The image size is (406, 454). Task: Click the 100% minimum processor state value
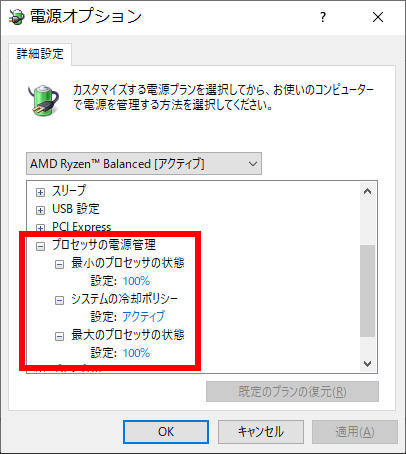(x=136, y=281)
